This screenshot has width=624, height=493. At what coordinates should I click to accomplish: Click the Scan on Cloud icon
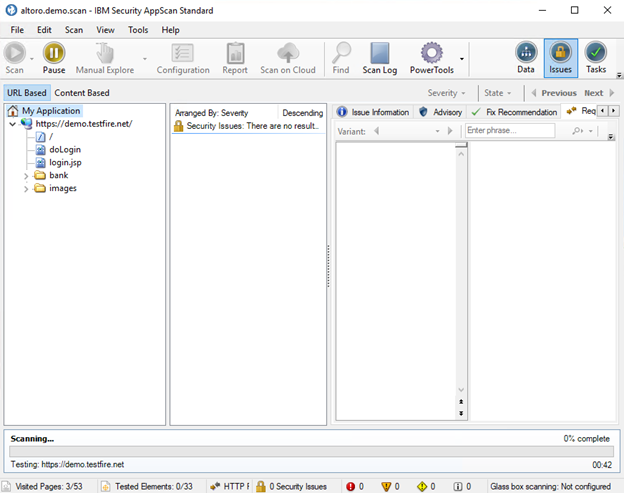288,53
